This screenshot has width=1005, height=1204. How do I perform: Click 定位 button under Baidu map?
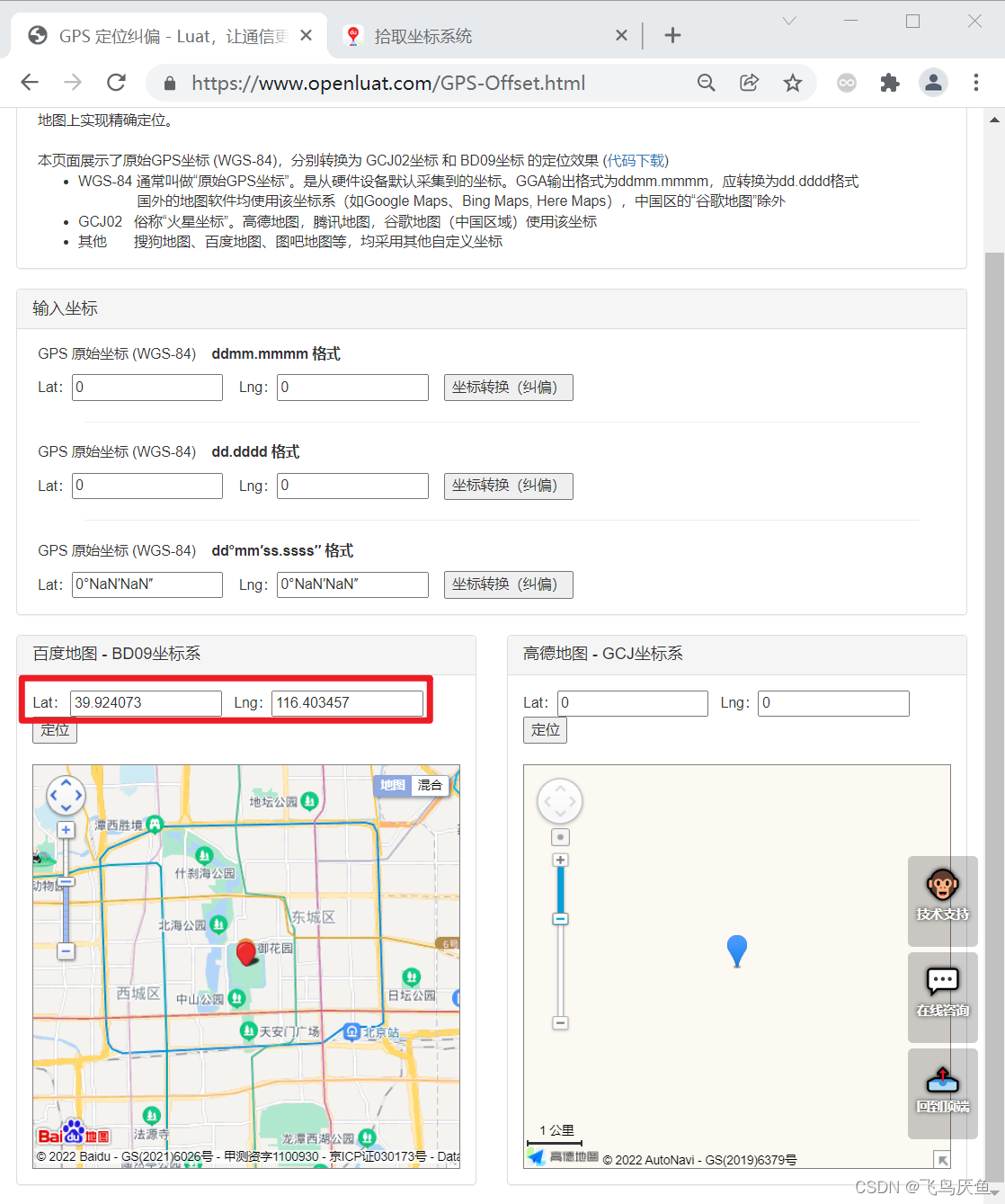point(55,730)
